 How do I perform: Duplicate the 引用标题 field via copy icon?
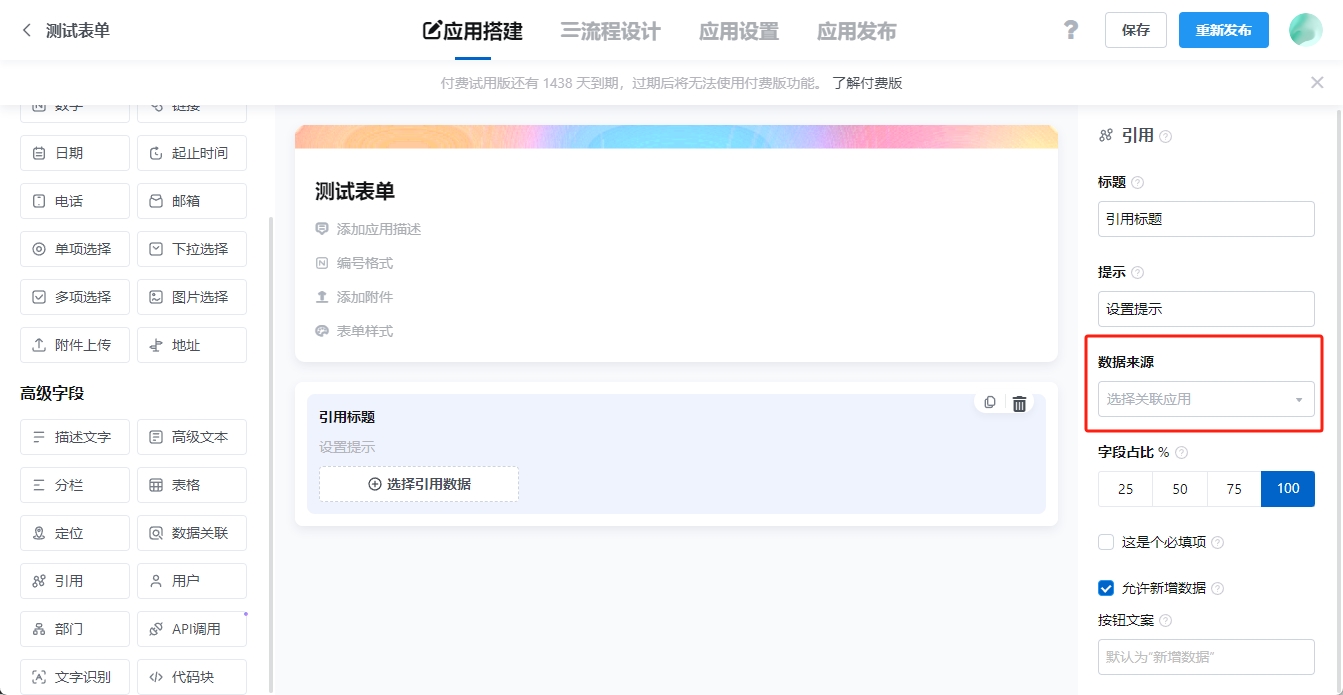click(x=989, y=401)
